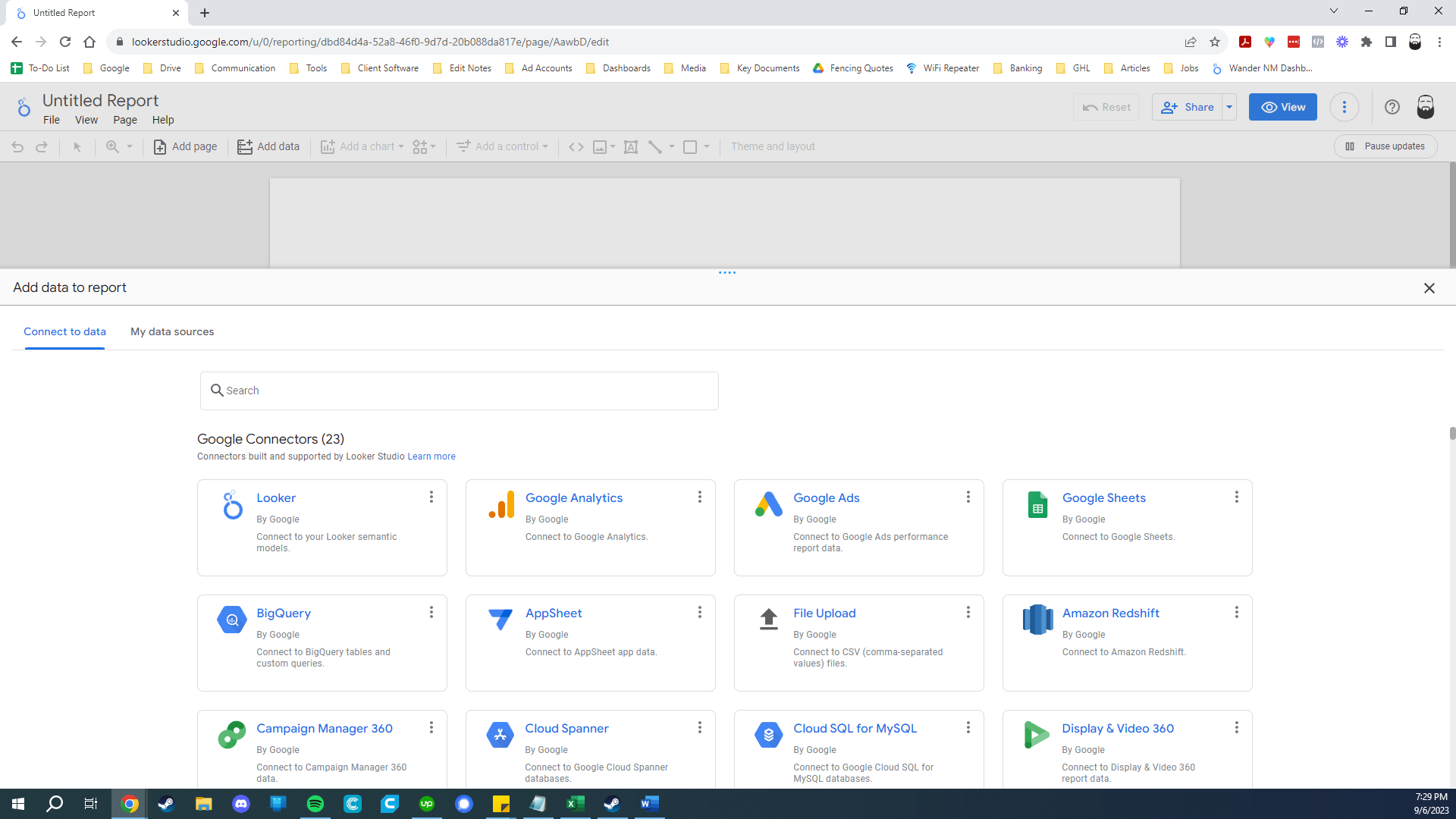Open Spotify from the Windows taskbar
The image size is (1456, 819).
[315, 804]
